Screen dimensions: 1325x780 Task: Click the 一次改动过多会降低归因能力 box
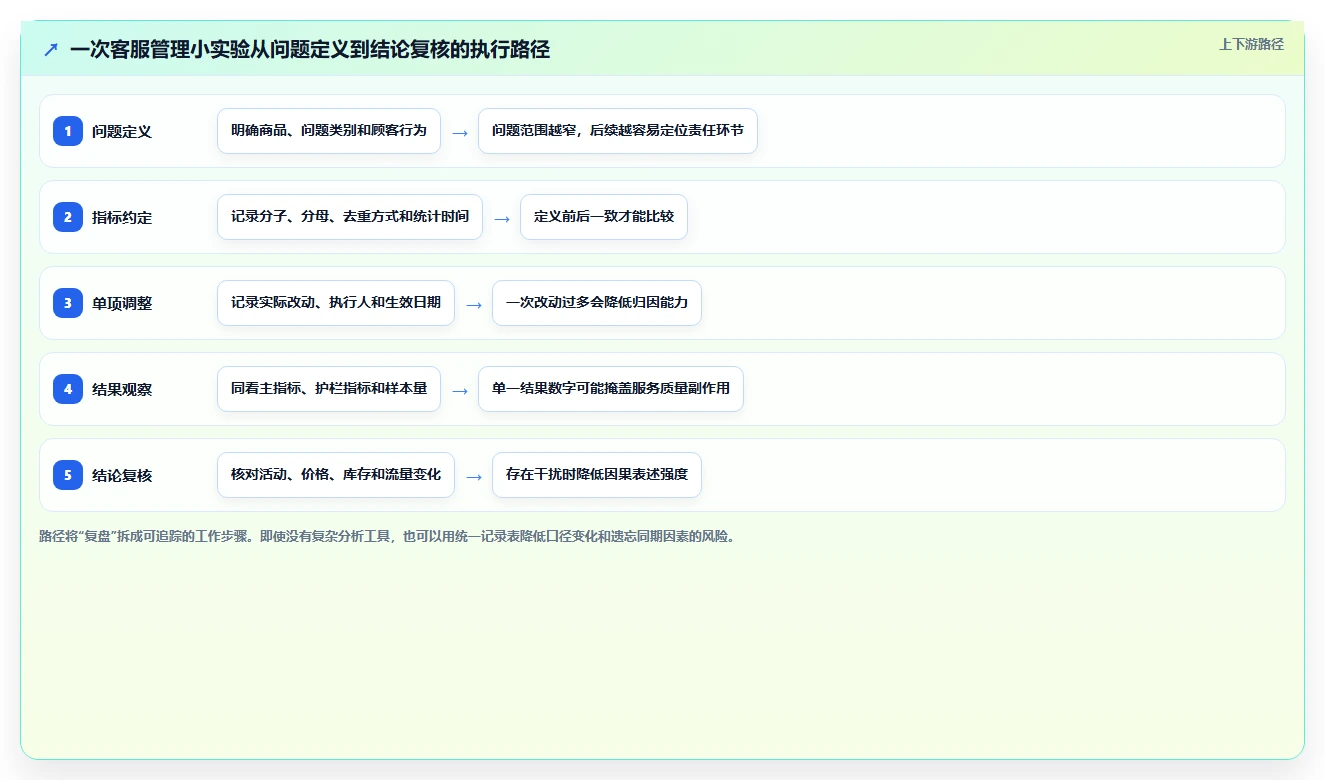(597, 303)
